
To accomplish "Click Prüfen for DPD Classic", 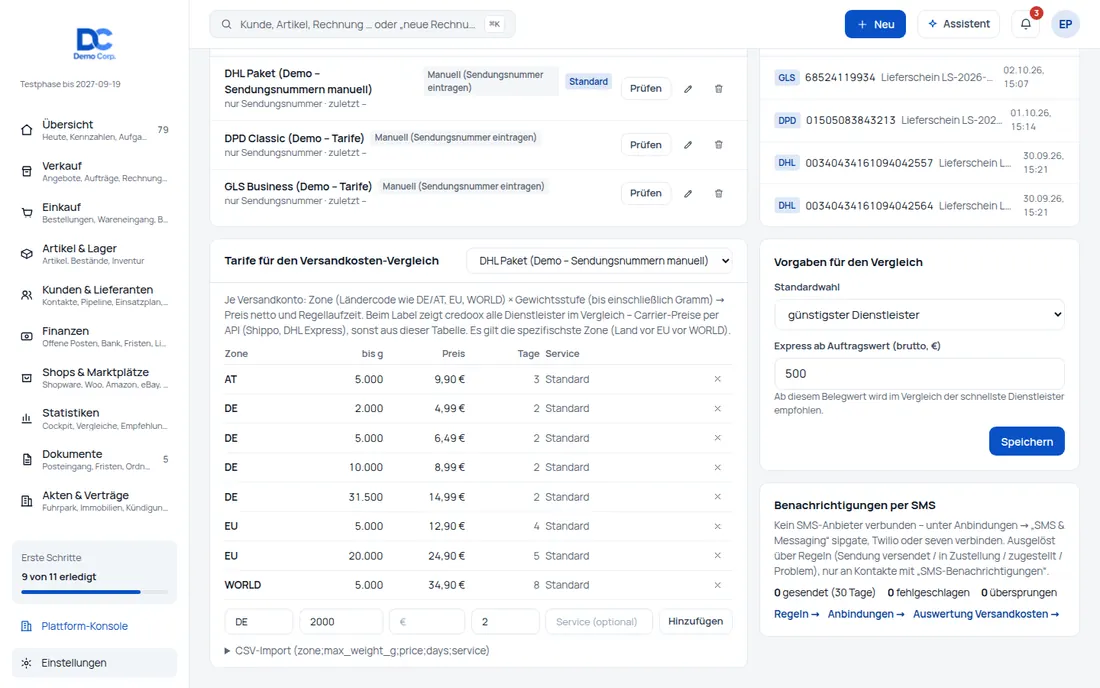I will pyautogui.click(x=645, y=145).
